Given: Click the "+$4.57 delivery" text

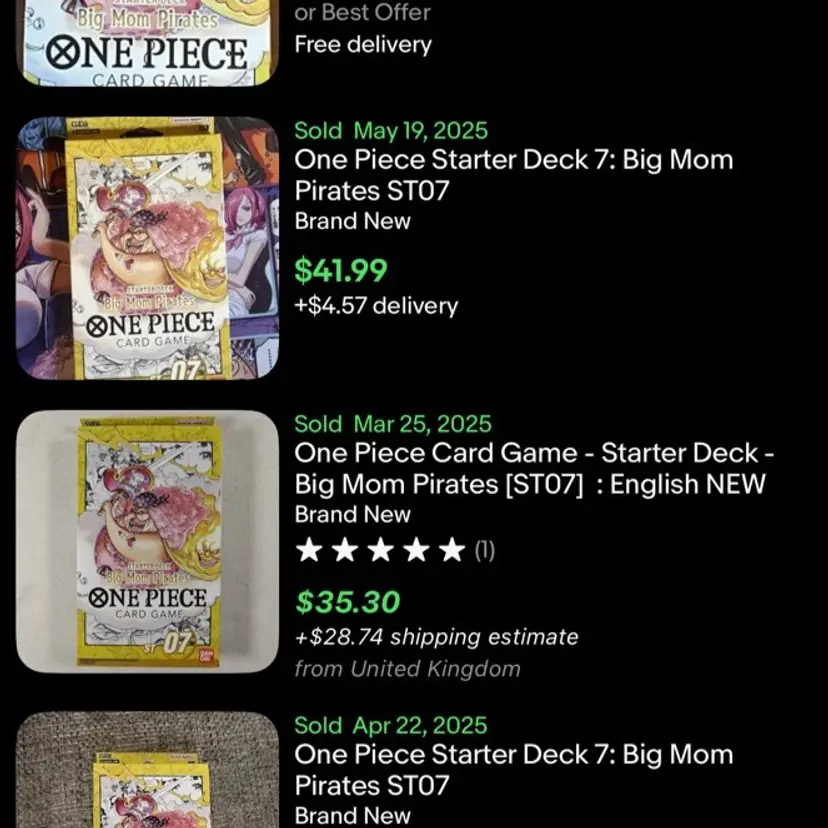Looking at the screenshot, I should point(376,305).
